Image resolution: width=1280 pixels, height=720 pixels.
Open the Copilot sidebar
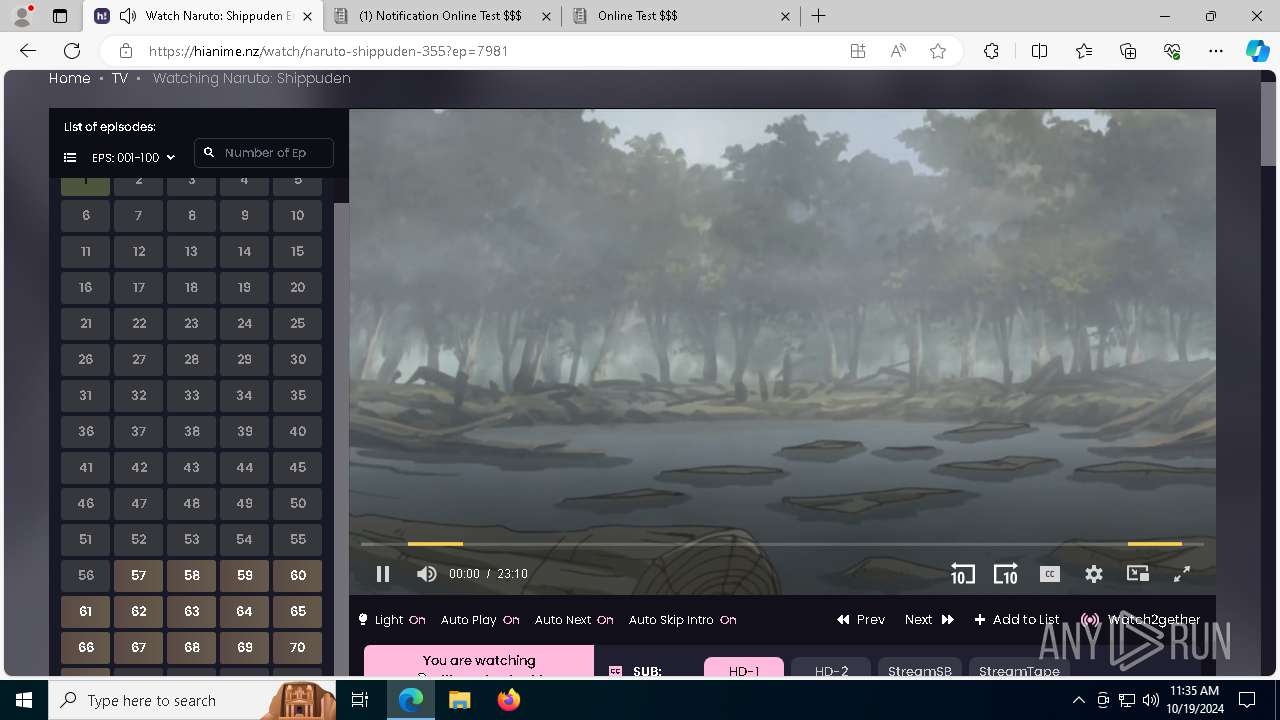click(x=1257, y=51)
